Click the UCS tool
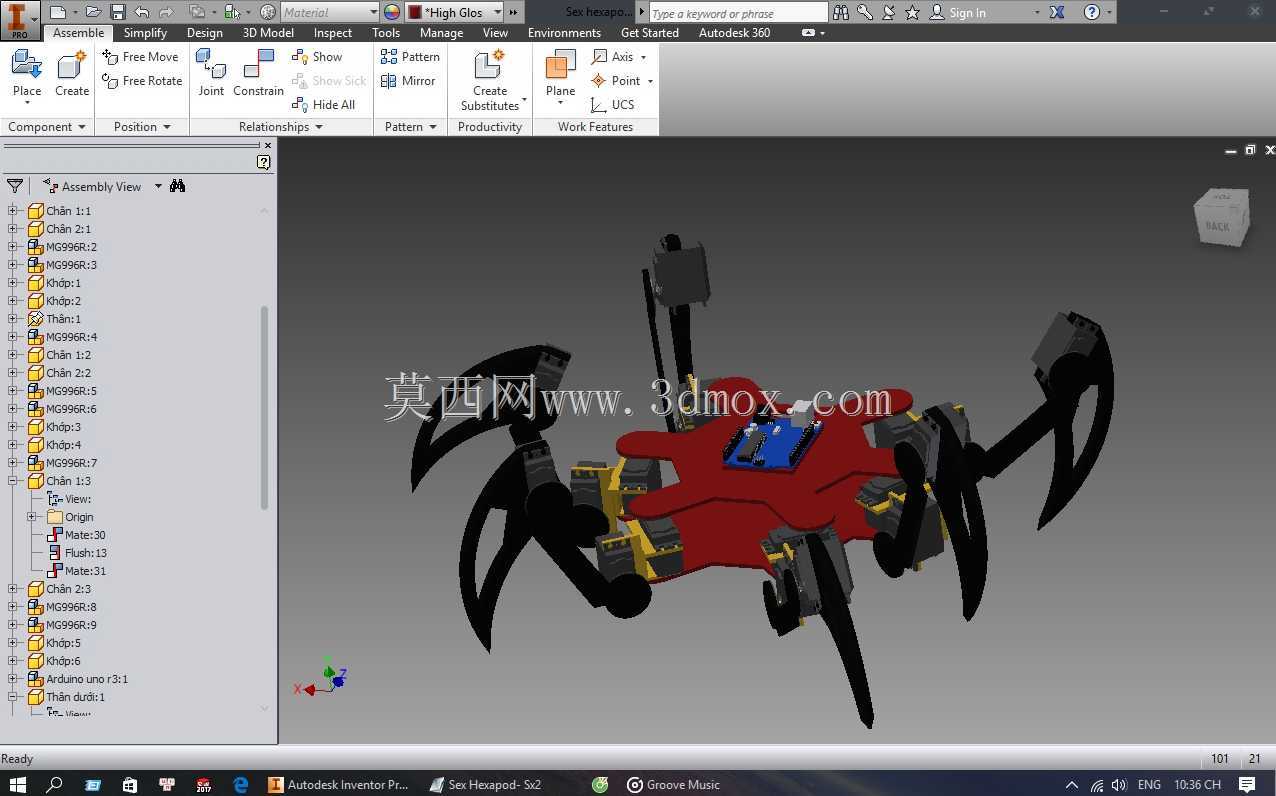Image resolution: width=1276 pixels, height=796 pixels. coord(612,105)
